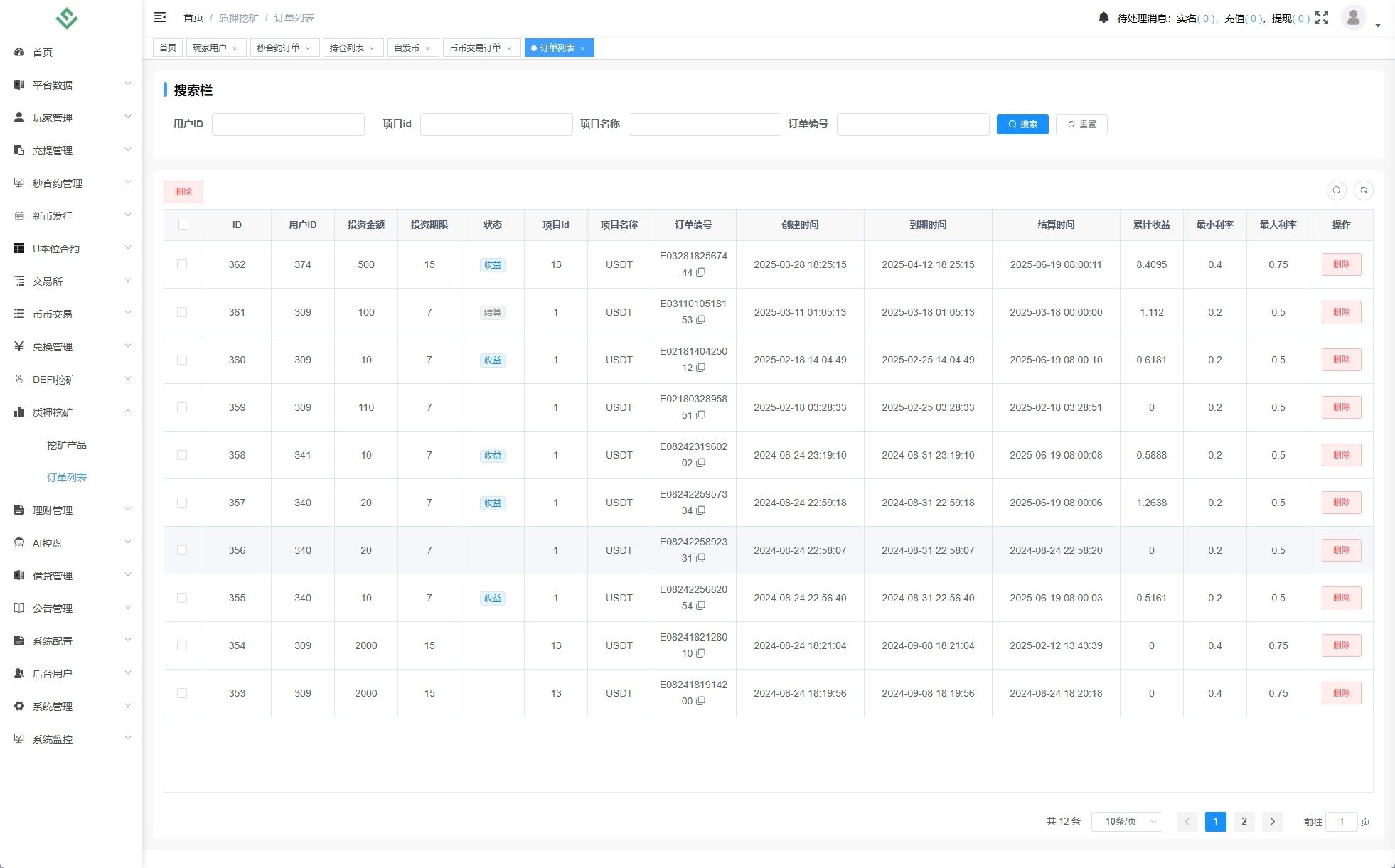
Task: Copy order number of row 353
Action: (x=700, y=702)
